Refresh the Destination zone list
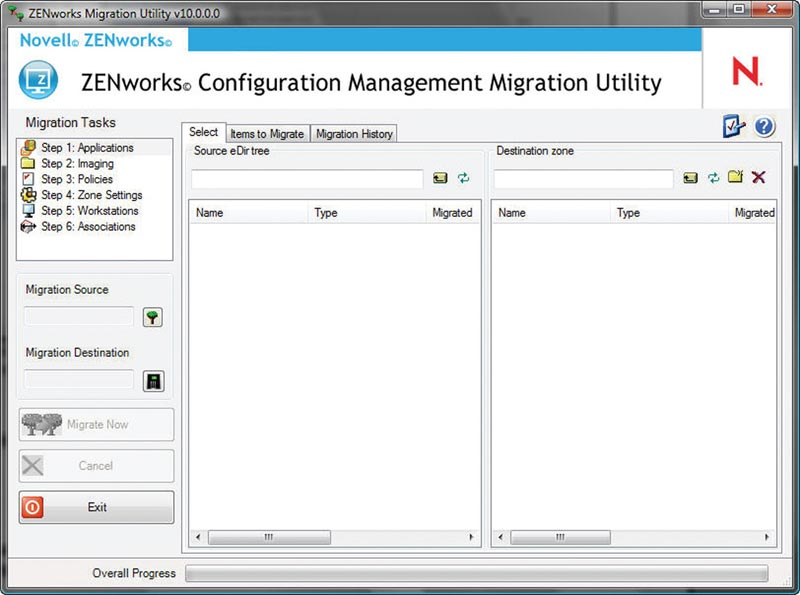 [713, 178]
